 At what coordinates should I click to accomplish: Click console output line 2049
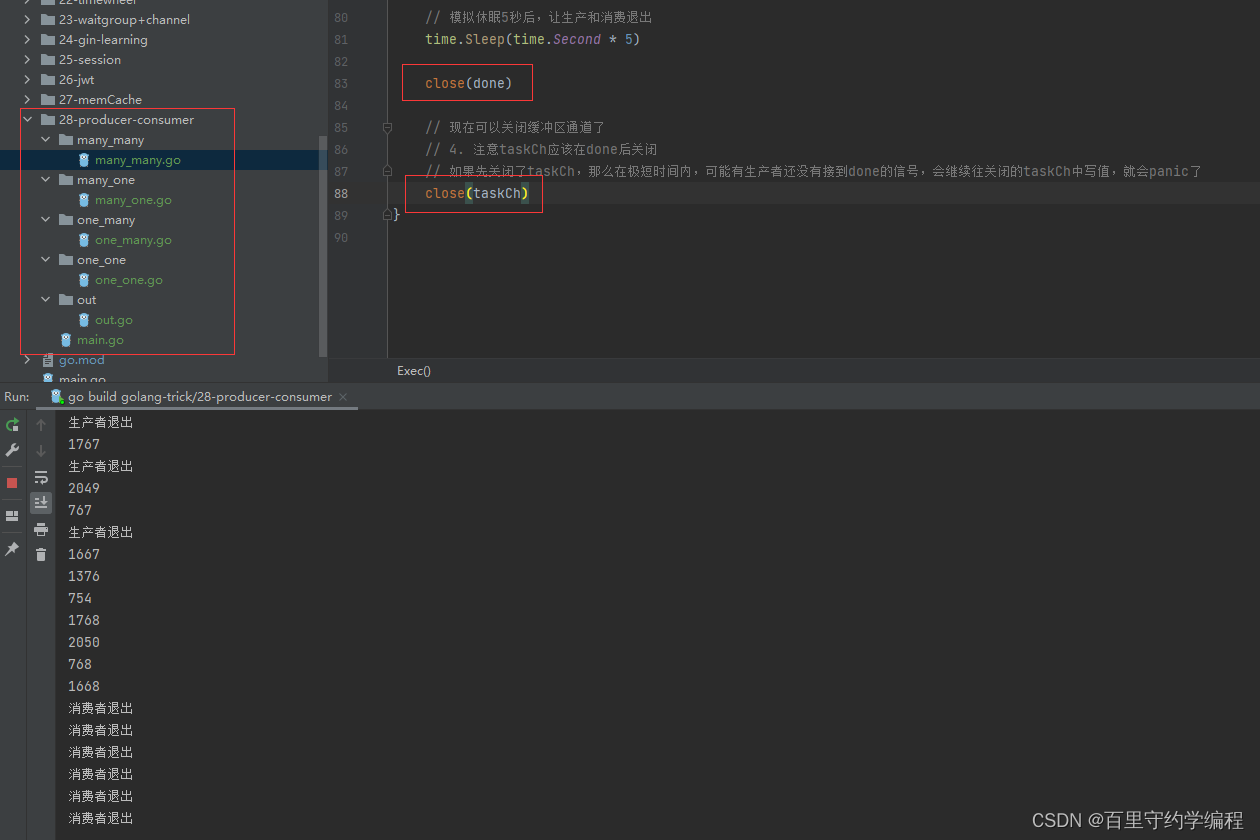[84, 488]
